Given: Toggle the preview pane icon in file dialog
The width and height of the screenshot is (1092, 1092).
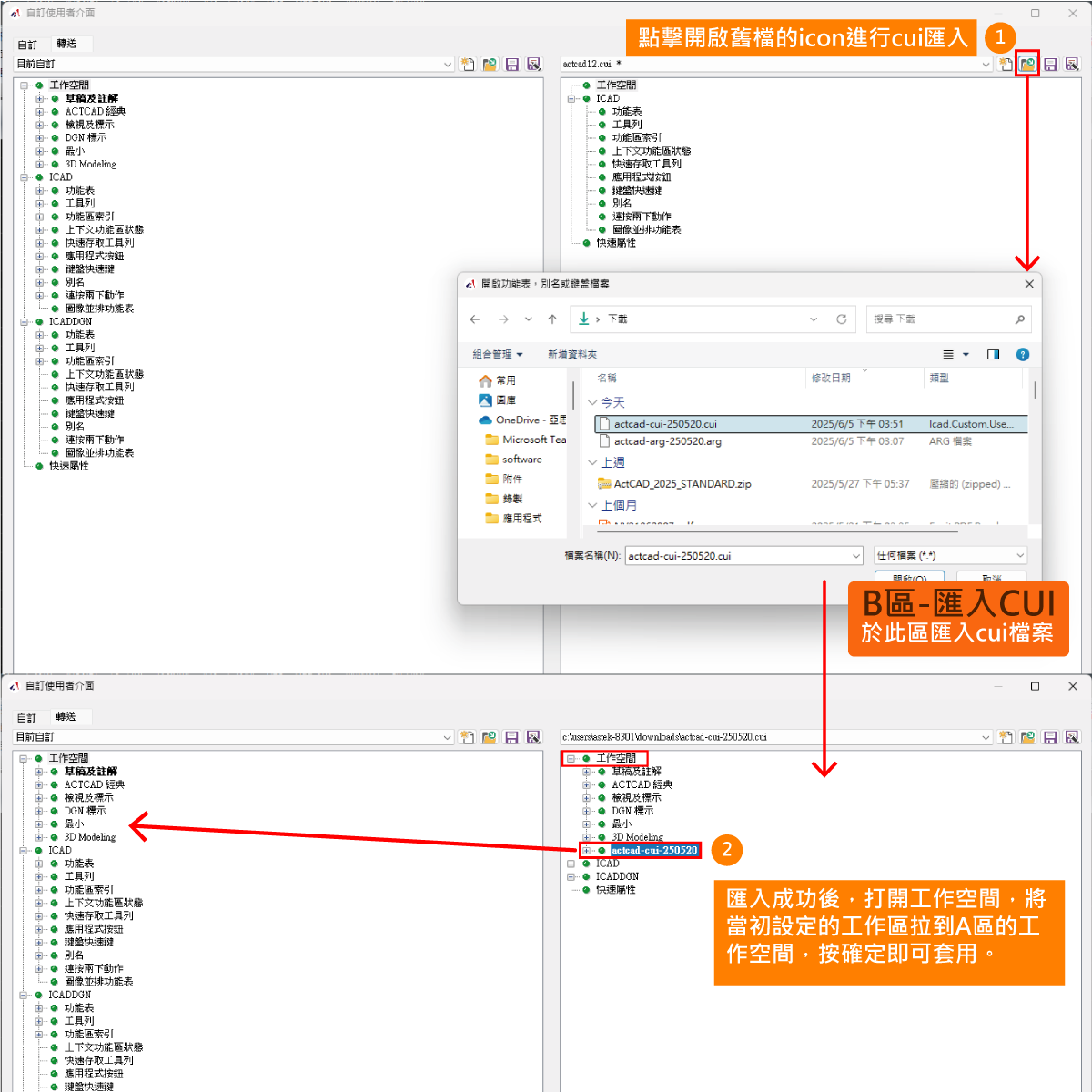Looking at the screenshot, I should [x=994, y=355].
